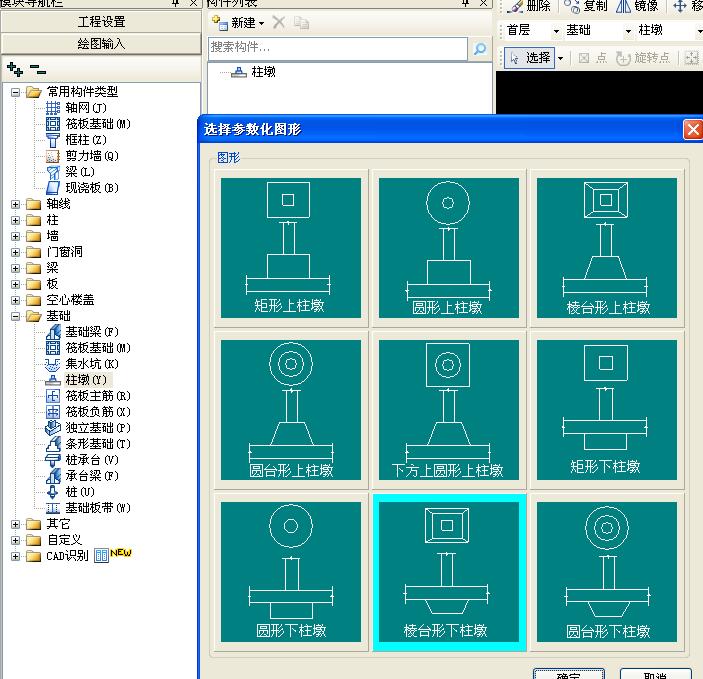Select the 圆台形下柱墩 shape thumbnail
Image resolution: width=703 pixels, height=679 pixels.
pos(607,572)
